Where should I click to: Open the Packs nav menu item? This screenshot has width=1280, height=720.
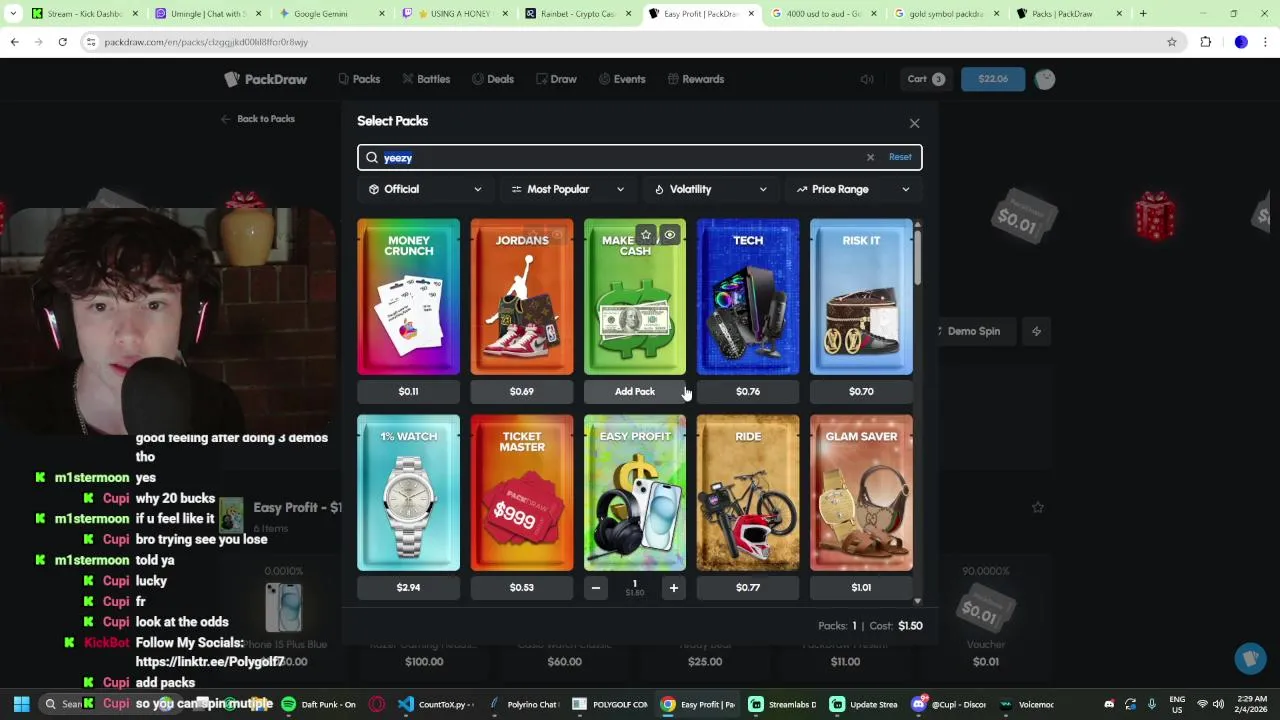click(x=359, y=79)
